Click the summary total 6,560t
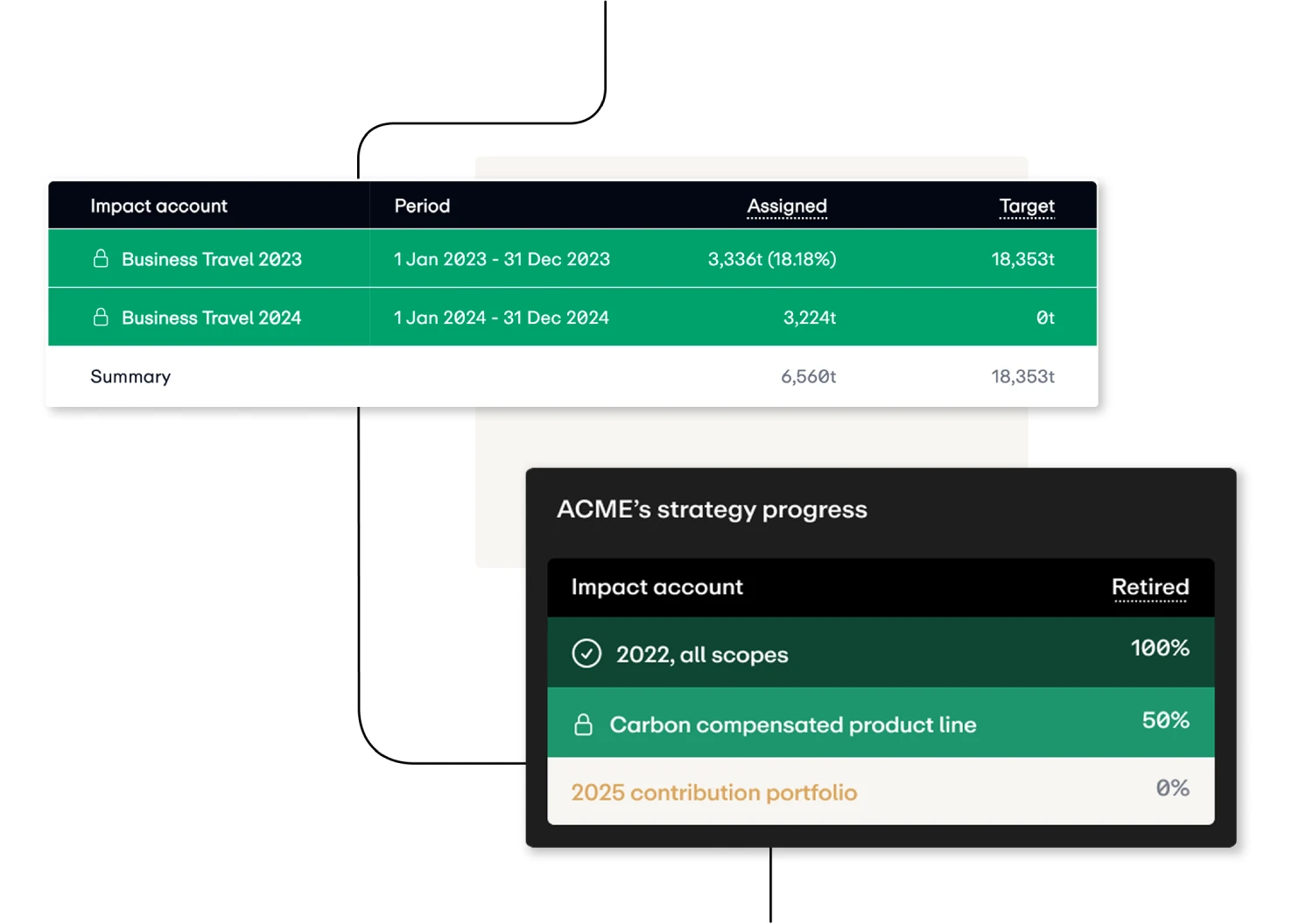 [x=809, y=376]
